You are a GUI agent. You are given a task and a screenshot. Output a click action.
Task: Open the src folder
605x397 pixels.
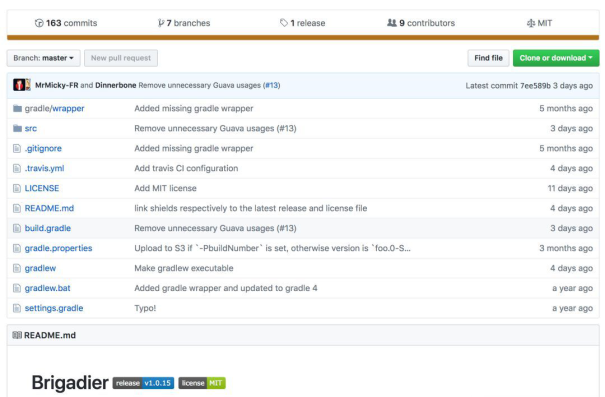(31, 128)
